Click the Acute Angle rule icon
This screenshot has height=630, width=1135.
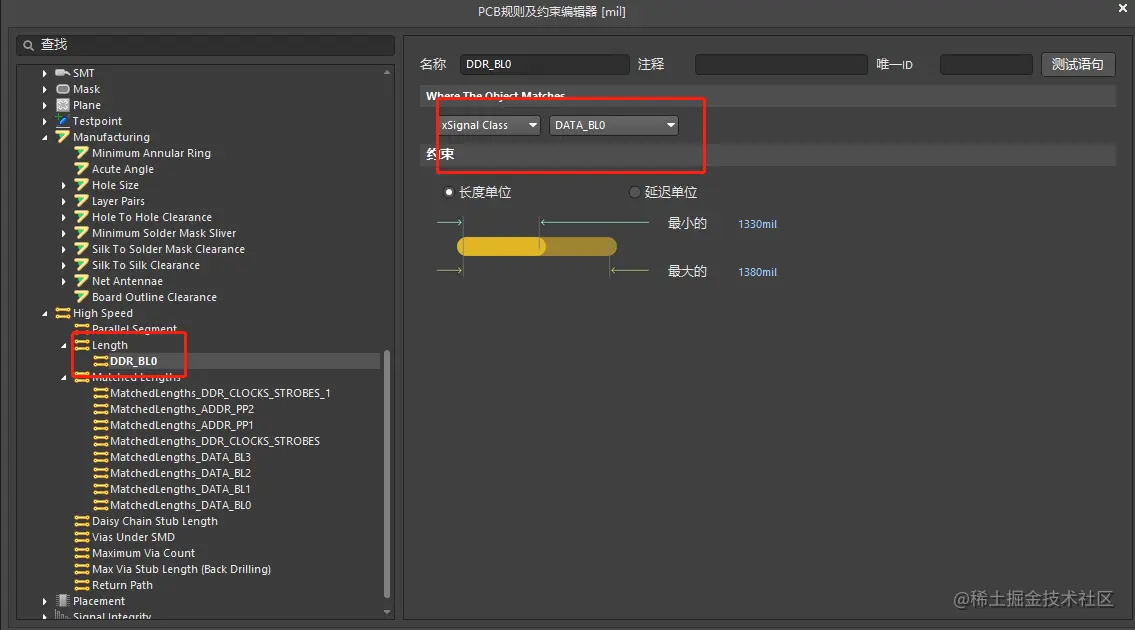click(82, 169)
